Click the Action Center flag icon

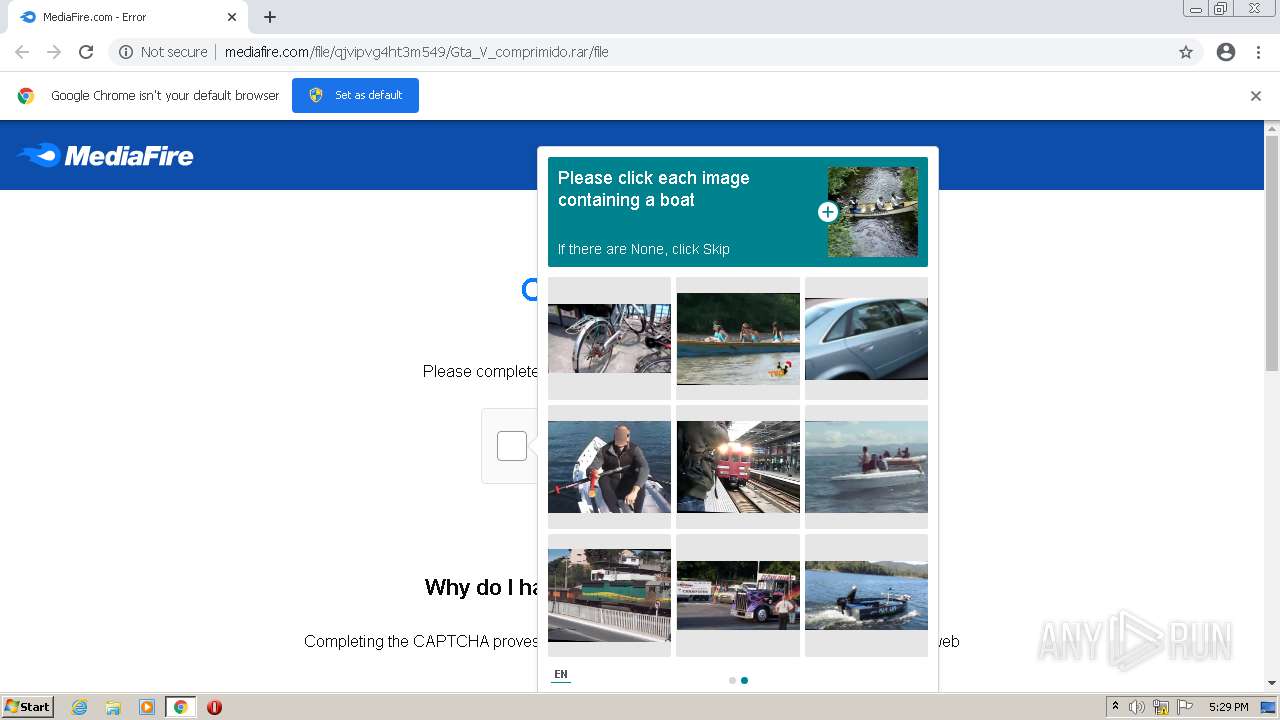click(1185, 707)
